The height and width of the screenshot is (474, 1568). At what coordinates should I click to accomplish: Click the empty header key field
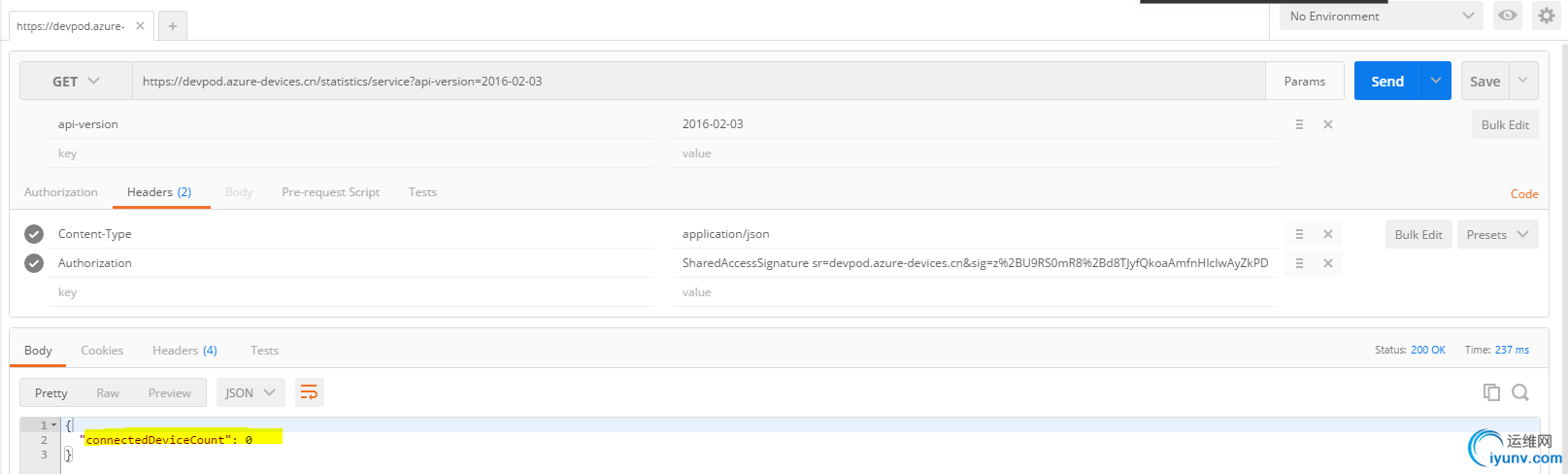coord(350,292)
